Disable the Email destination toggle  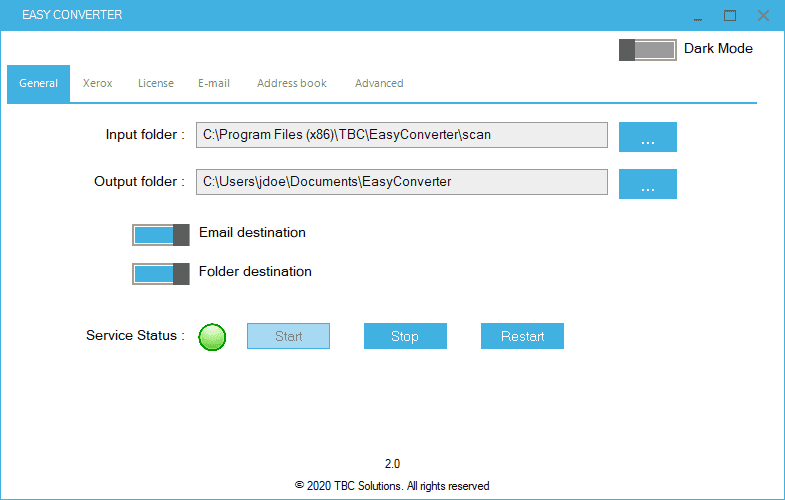[160, 234]
